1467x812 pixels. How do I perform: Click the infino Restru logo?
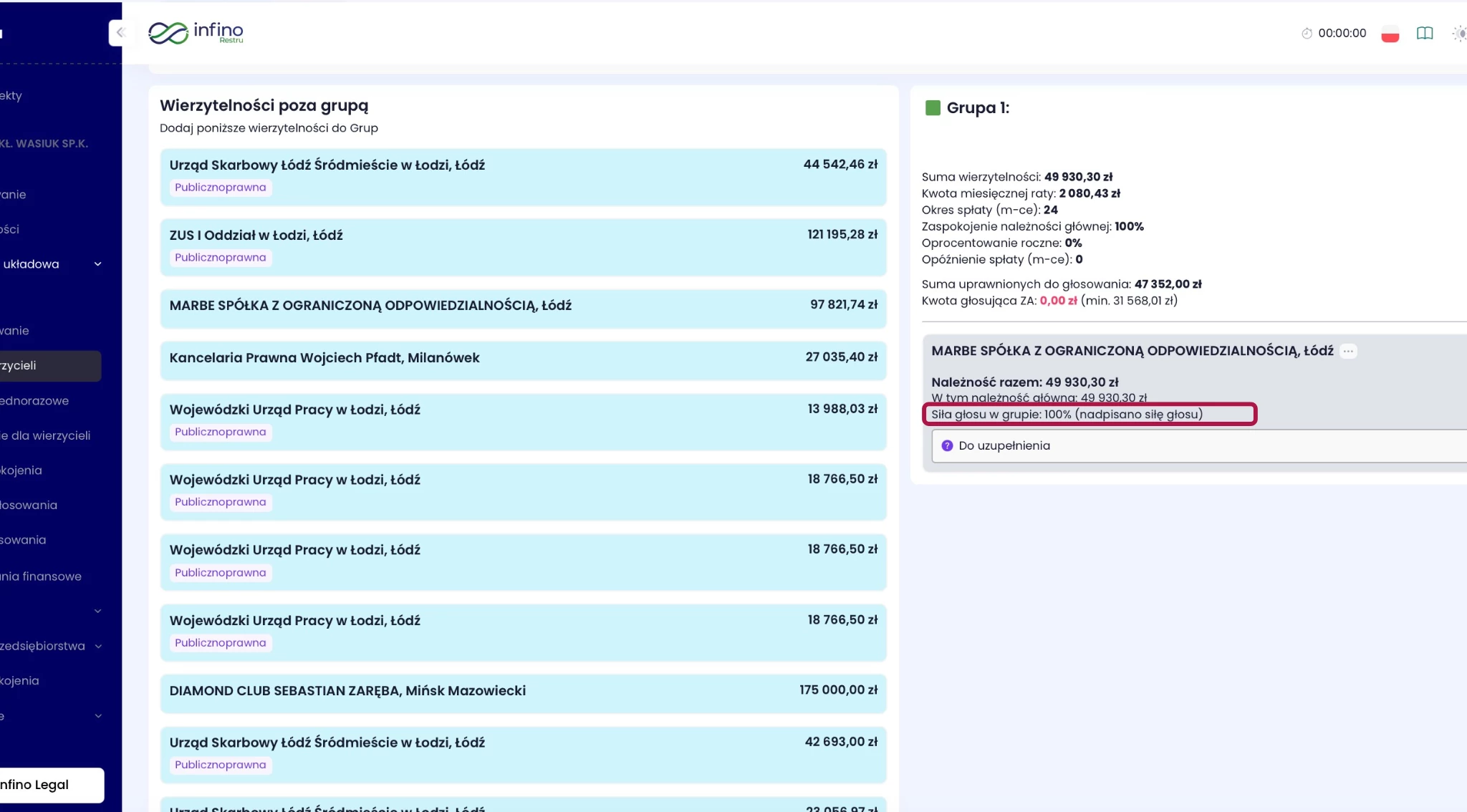196,32
